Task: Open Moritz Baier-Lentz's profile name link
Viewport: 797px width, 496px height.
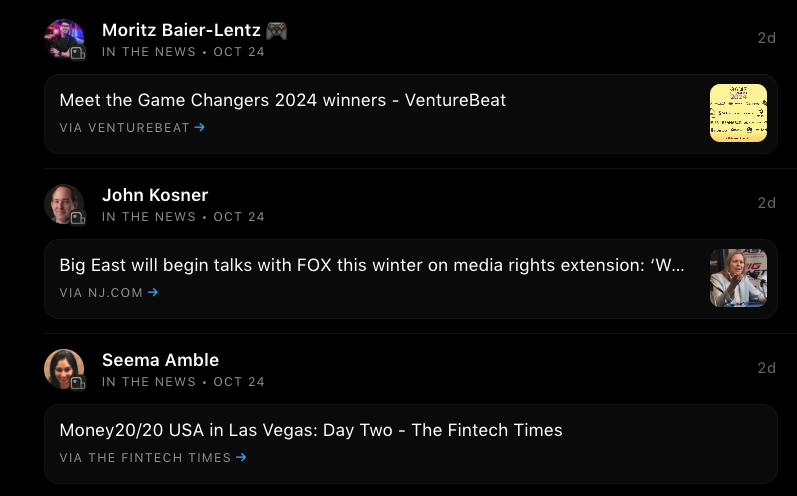Action: [x=181, y=30]
